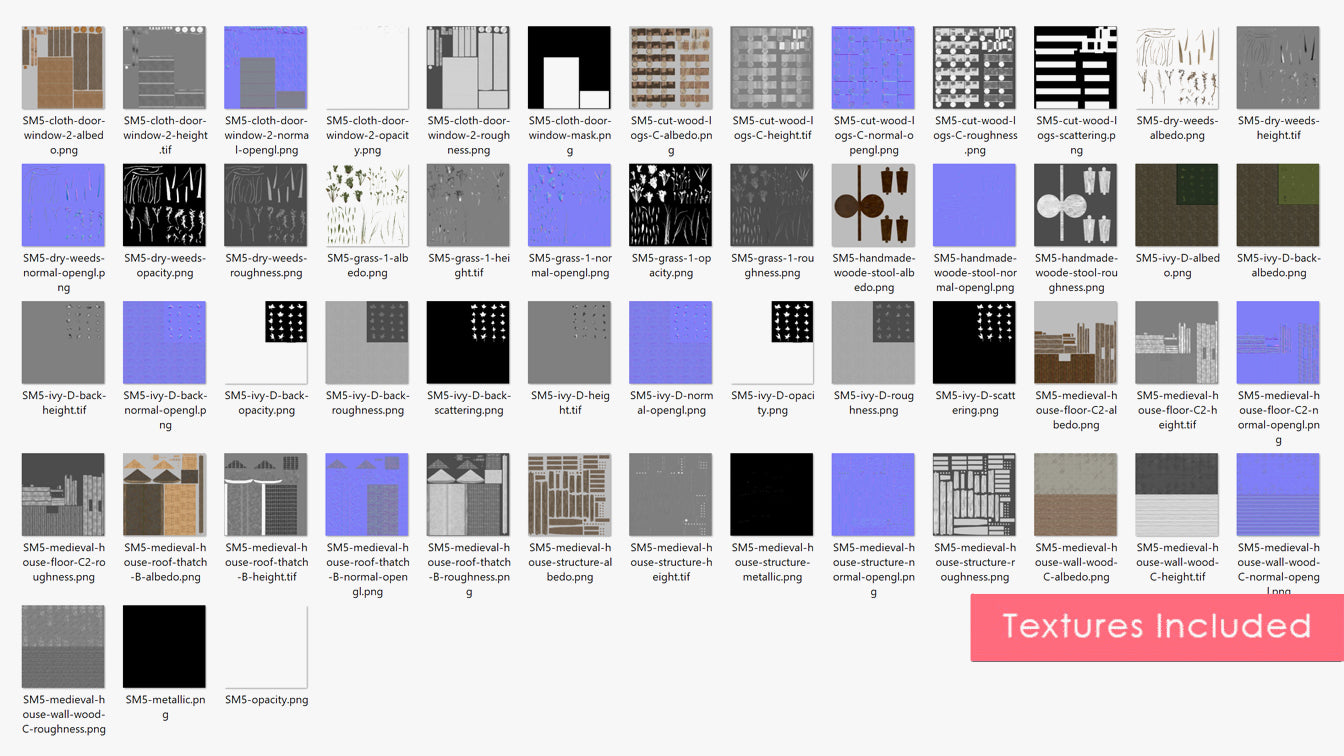Select SM5-medieval-house-structure-albedo.png file
The width and height of the screenshot is (1344, 756).
click(x=569, y=495)
